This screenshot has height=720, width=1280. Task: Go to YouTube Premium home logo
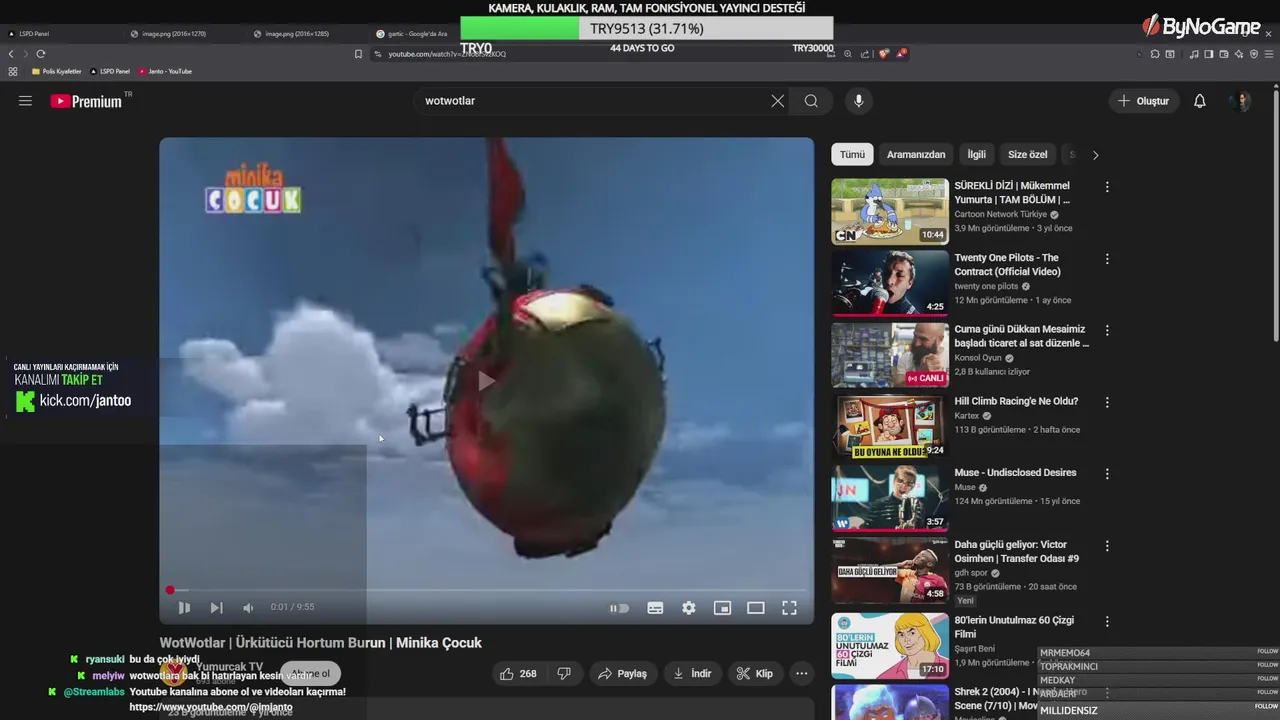point(87,101)
